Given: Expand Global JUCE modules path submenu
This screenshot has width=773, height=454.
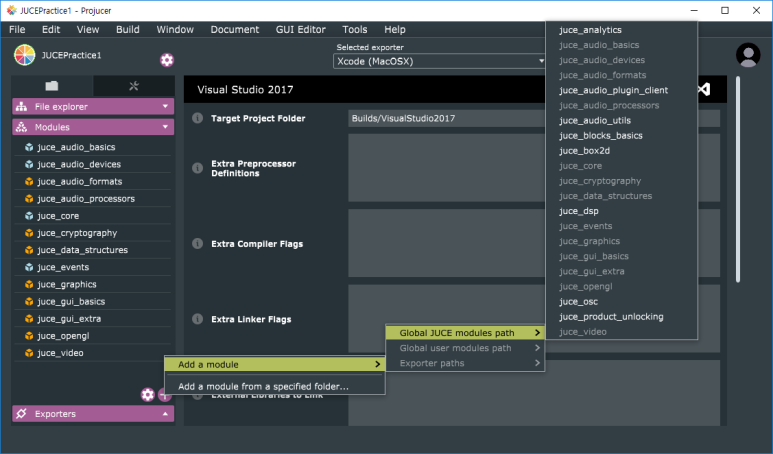Looking at the screenshot, I should tap(465, 333).
